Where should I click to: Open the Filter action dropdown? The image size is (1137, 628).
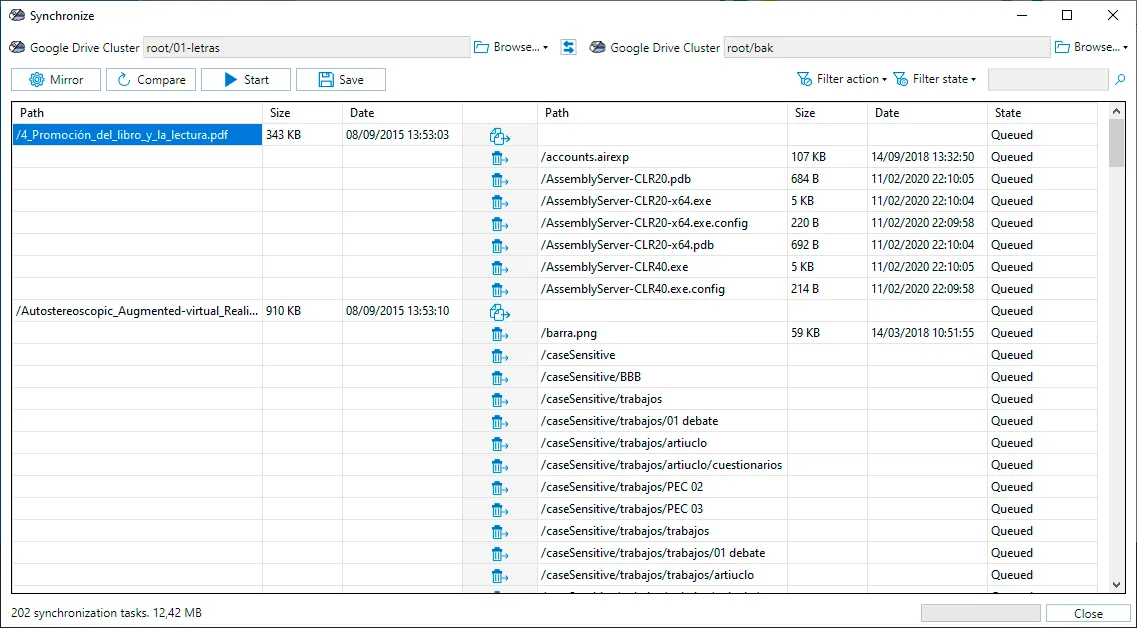[x=842, y=79]
